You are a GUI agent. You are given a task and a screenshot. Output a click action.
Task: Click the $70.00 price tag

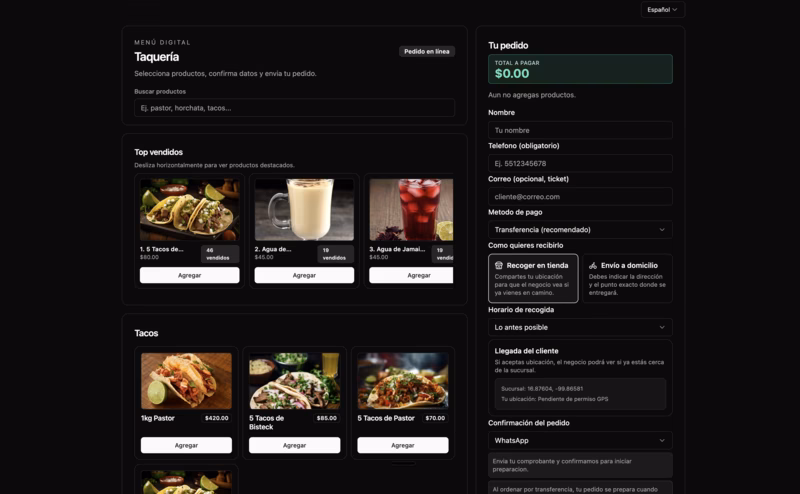pos(435,418)
